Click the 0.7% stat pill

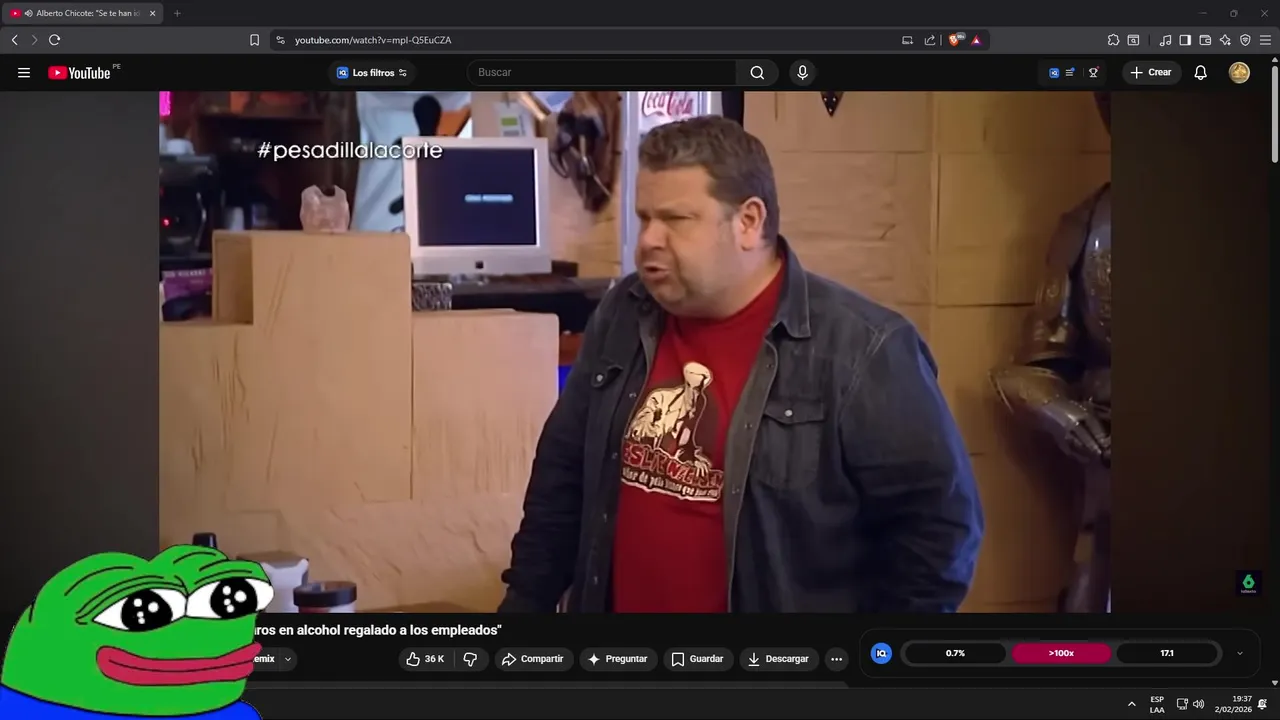[955, 653]
